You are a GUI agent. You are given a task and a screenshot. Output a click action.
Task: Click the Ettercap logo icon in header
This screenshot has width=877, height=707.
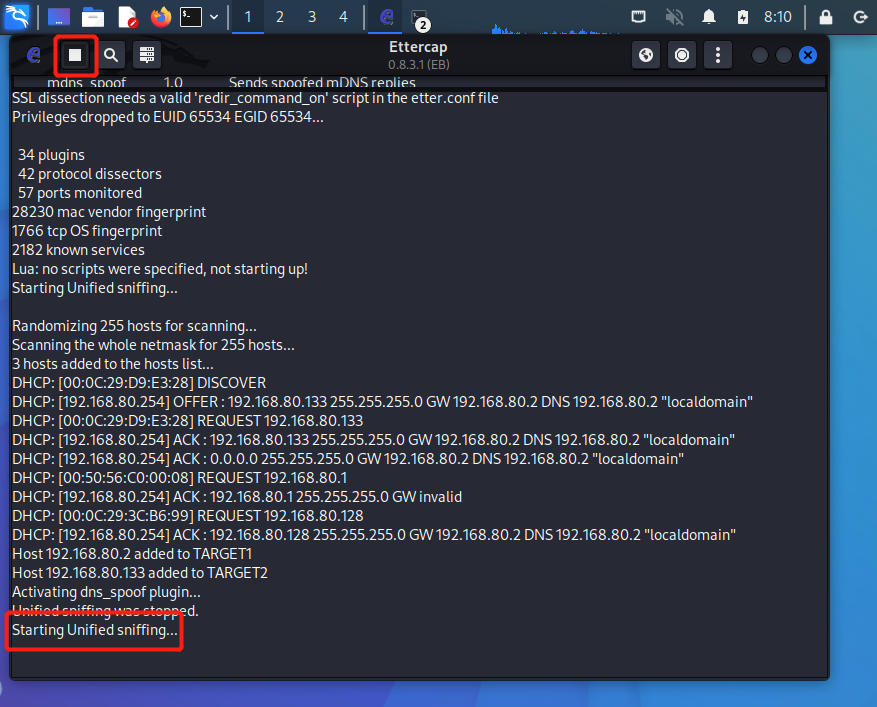click(x=34, y=55)
